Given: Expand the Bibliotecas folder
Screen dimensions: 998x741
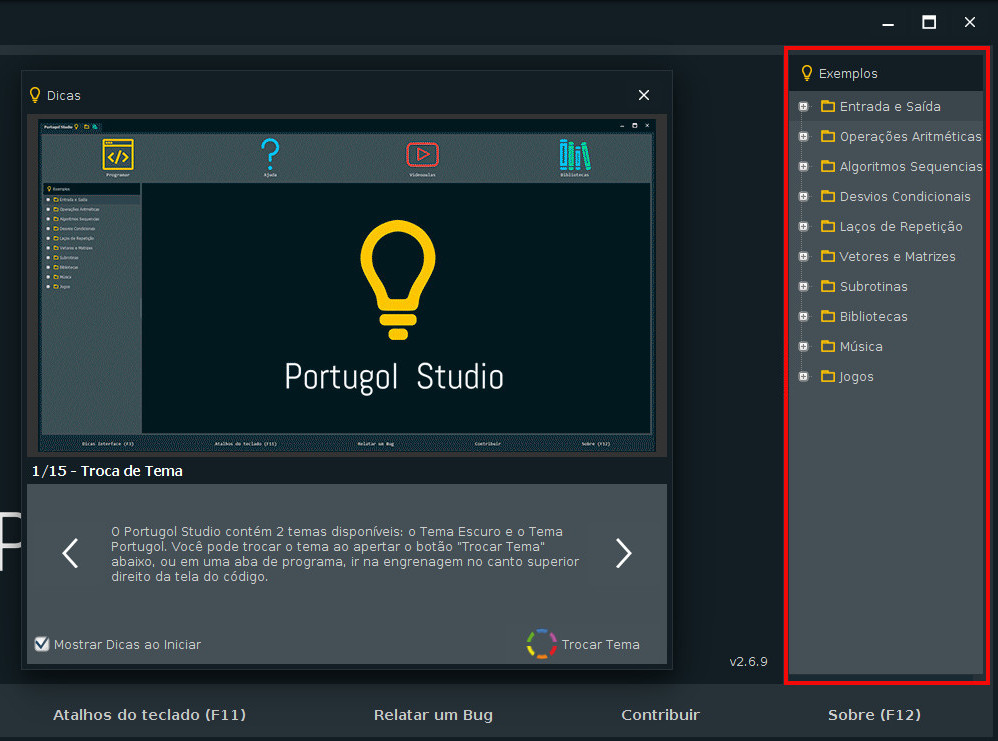Looking at the screenshot, I should pyautogui.click(x=803, y=316).
